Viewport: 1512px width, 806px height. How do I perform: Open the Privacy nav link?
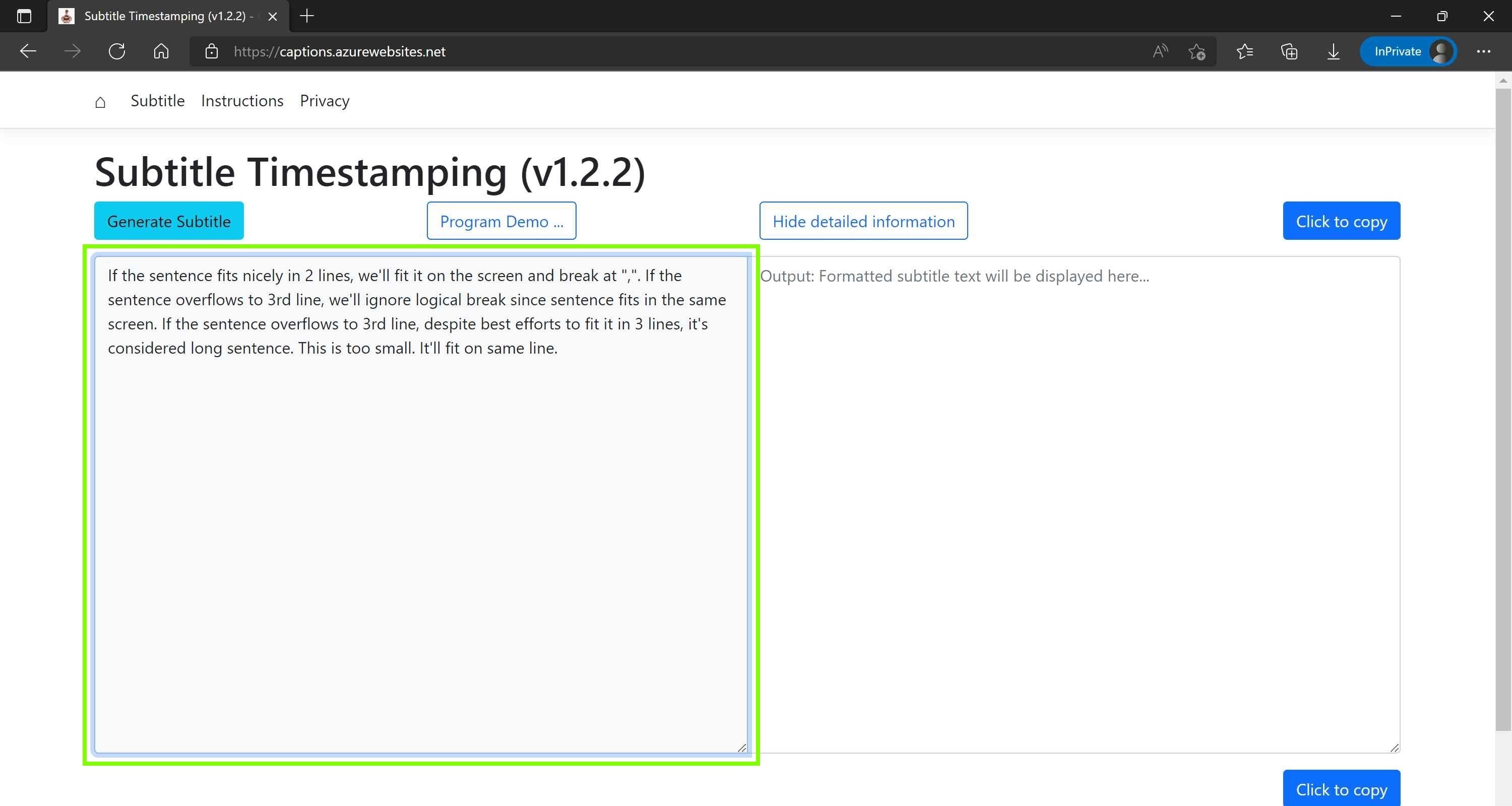click(325, 101)
